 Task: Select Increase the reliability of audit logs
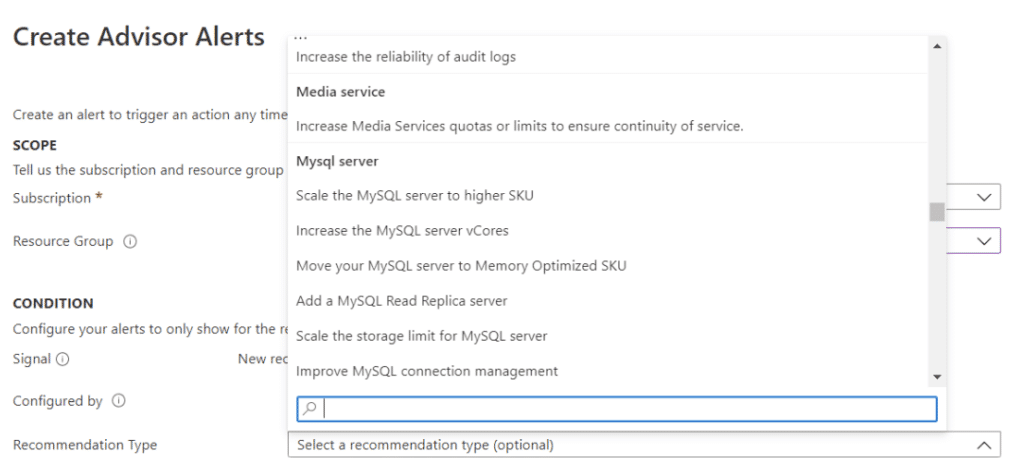coord(406,57)
